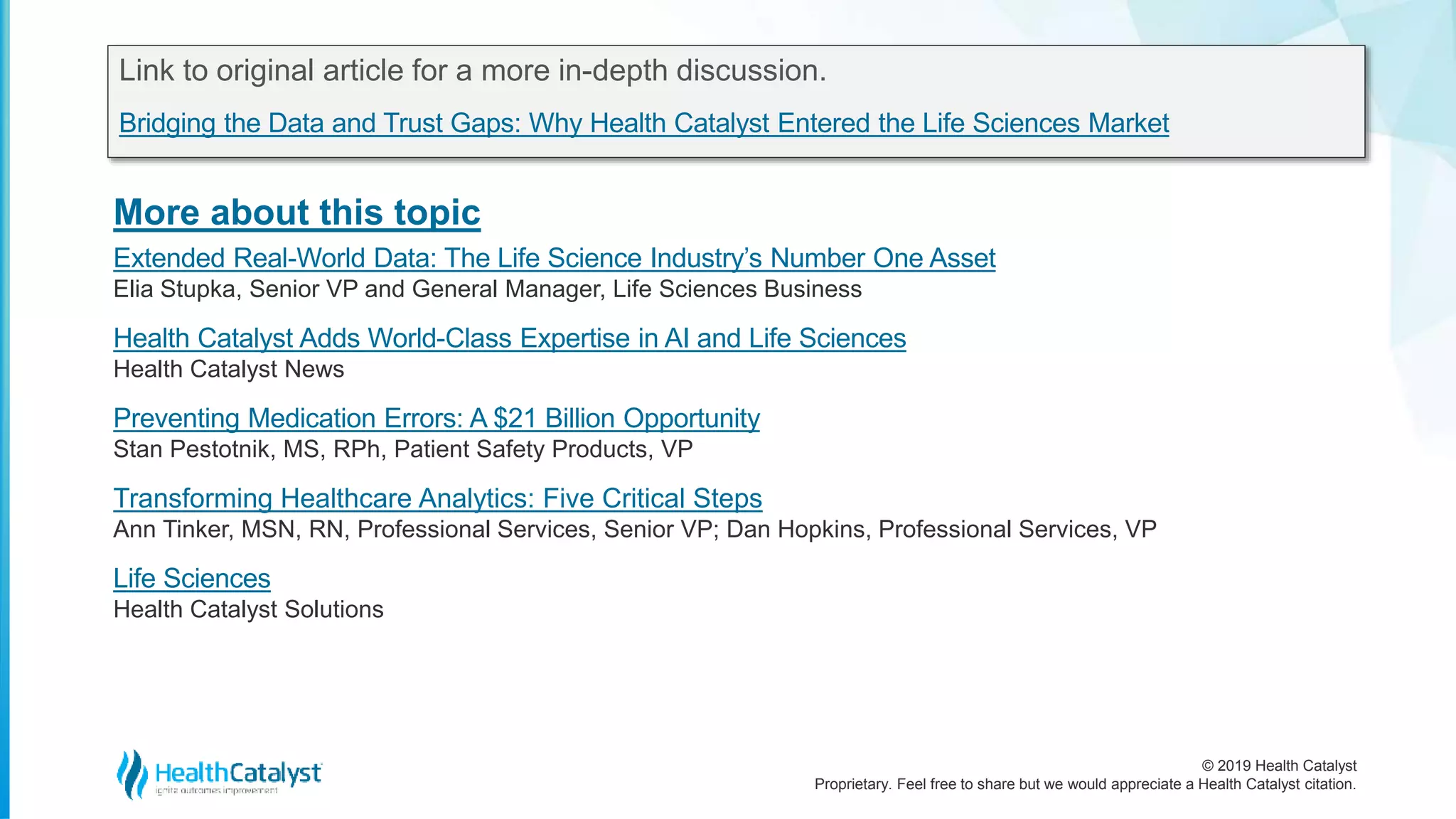Select the Stan Pestotnik author line
This screenshot has width=1456, height=819.
tap(403, 450)
